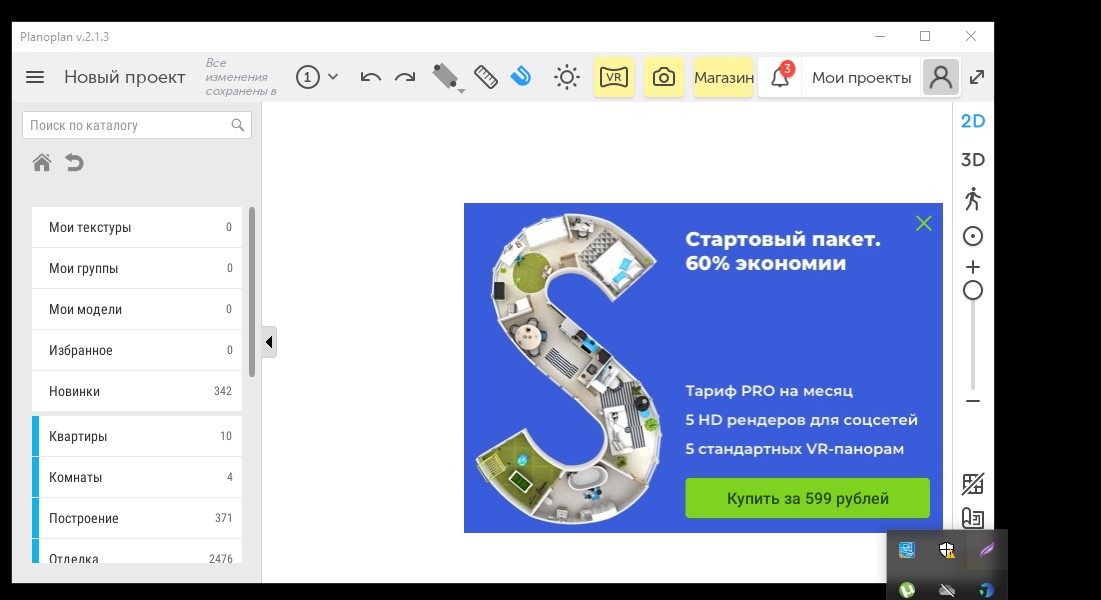1101x600 pixels.
Task: Go back in the catalog
Action: [x=74, y=163]
